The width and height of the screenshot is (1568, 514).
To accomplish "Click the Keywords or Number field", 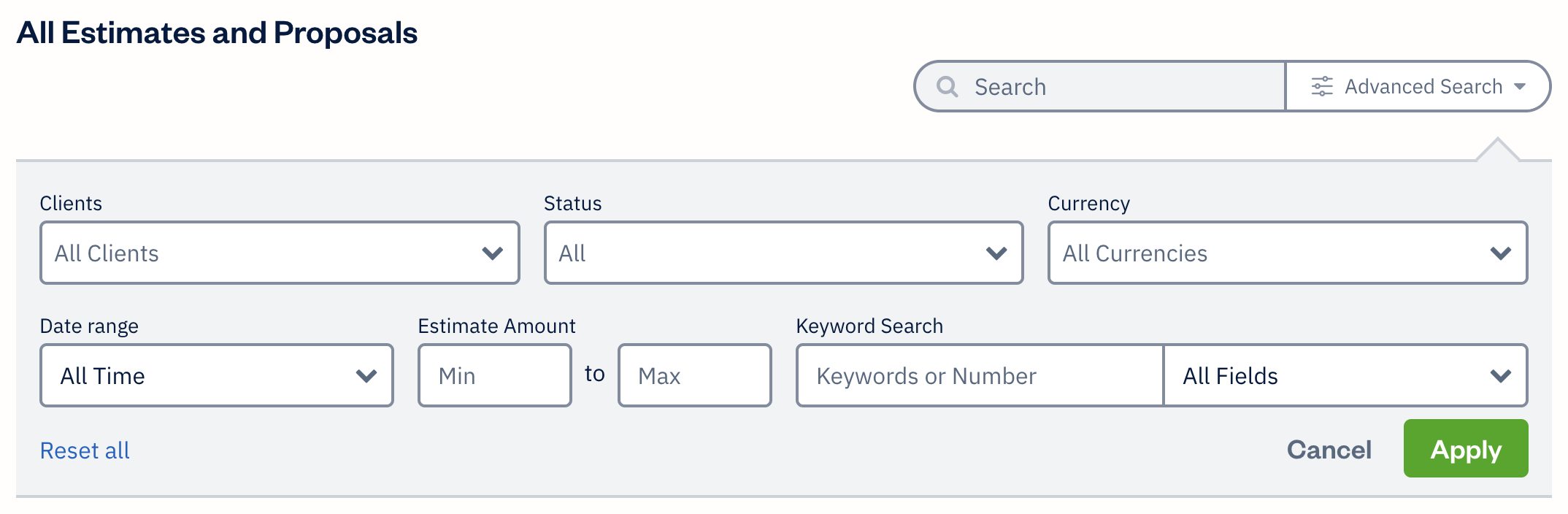I will point(978,375).
